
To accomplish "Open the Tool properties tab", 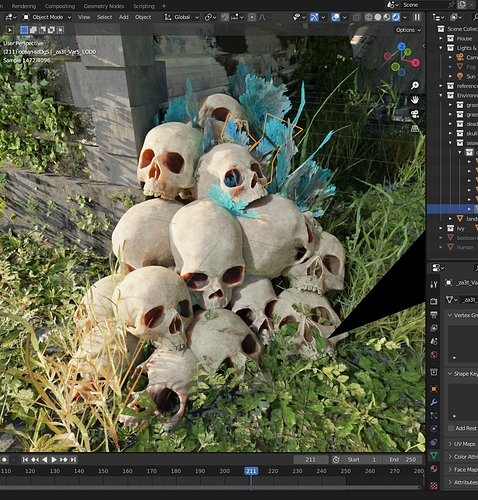I will pyautogui.click(x=434, y=284).
